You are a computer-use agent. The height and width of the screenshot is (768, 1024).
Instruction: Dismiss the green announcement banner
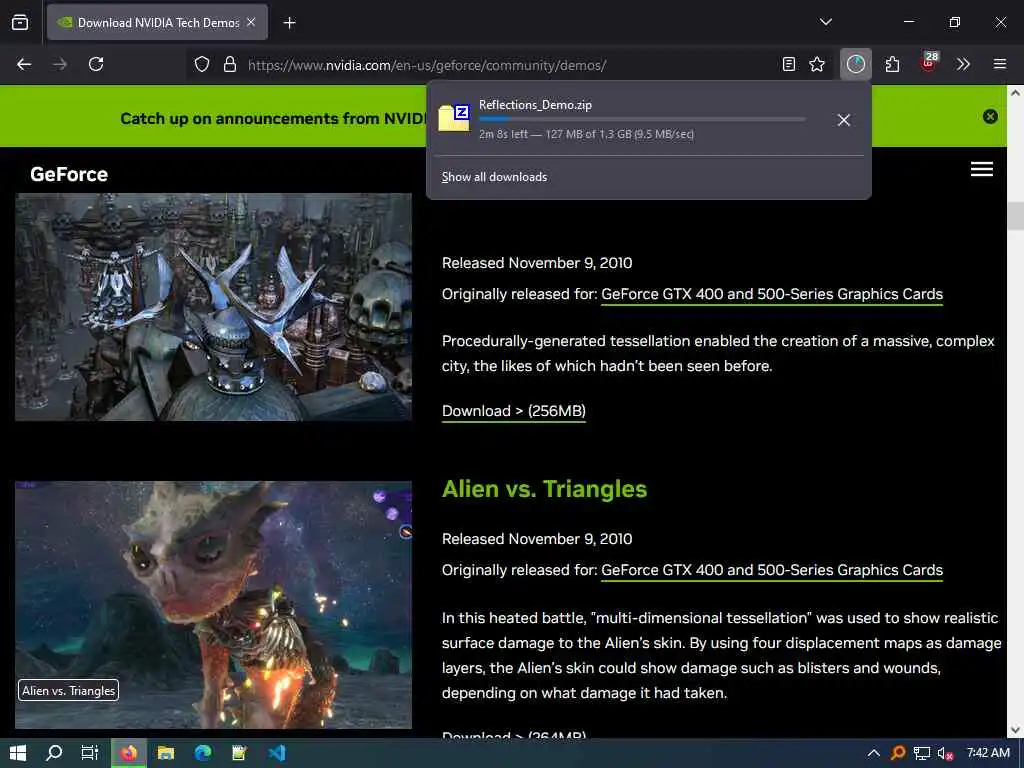[990, 116]
